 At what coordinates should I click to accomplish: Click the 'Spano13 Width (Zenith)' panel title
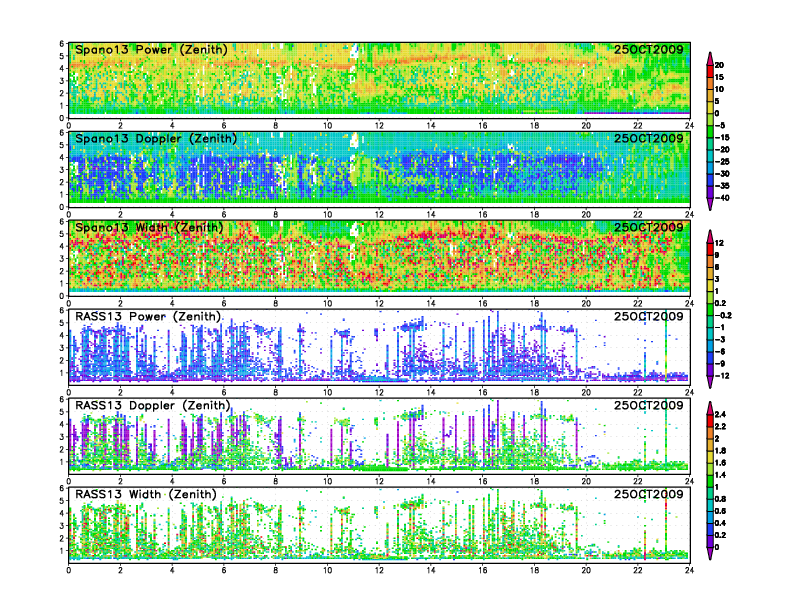pos(149,228)
